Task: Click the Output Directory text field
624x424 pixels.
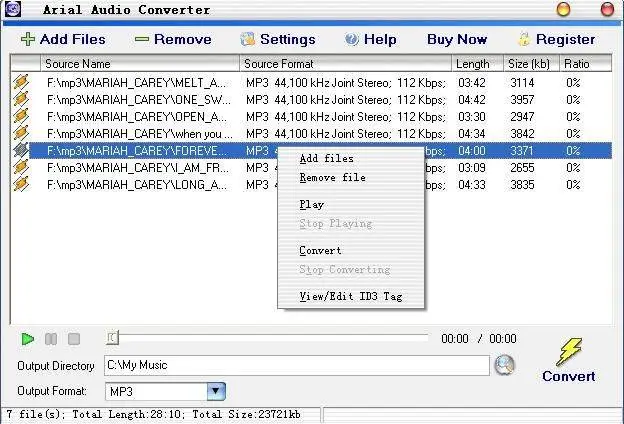Action: [297, 365]
